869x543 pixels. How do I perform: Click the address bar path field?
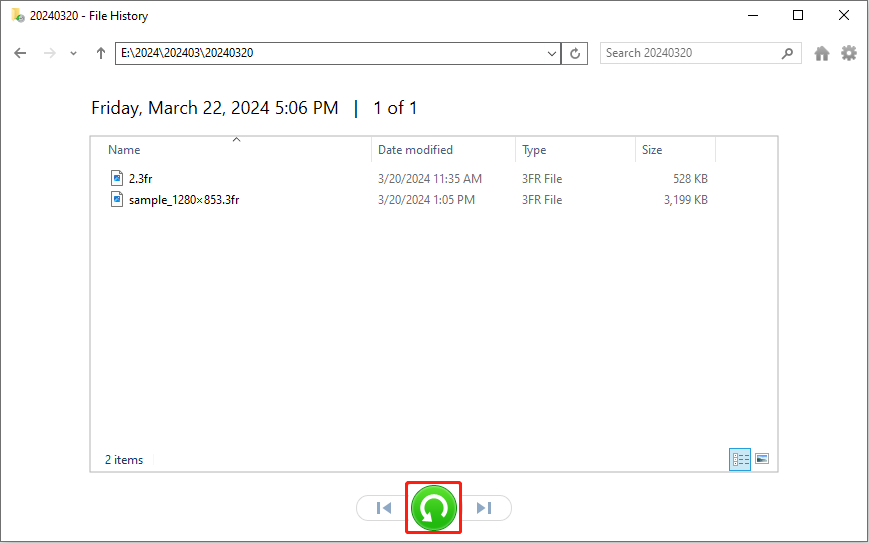pos(330,53)
